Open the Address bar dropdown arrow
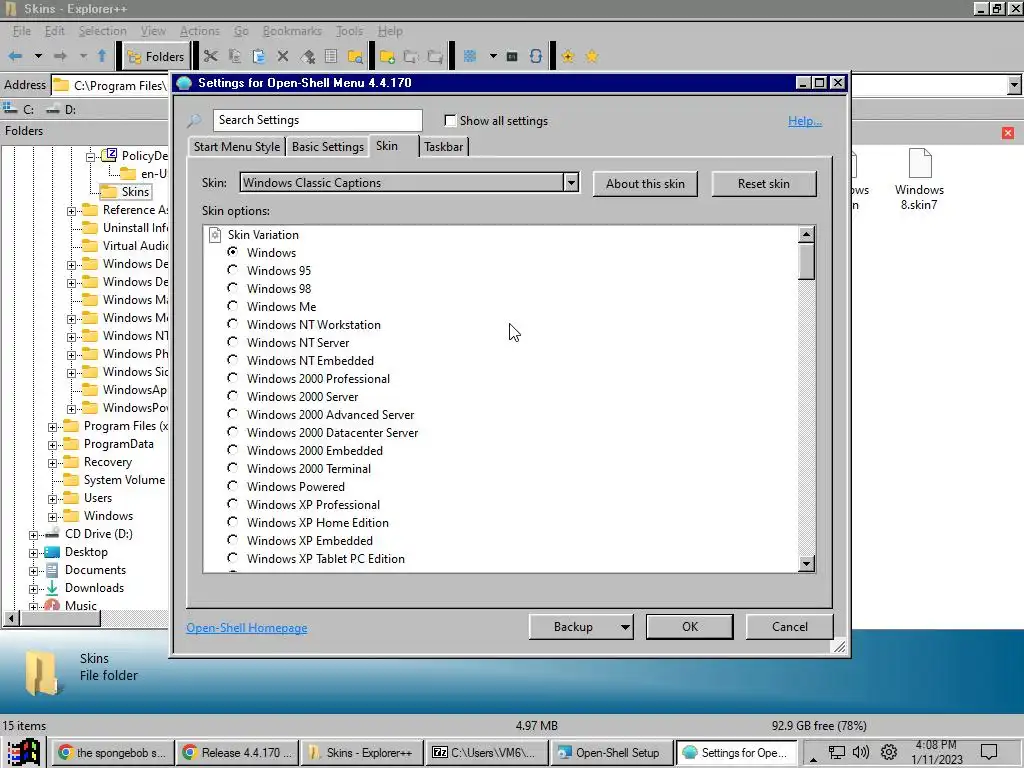 tap(1014, 85)
